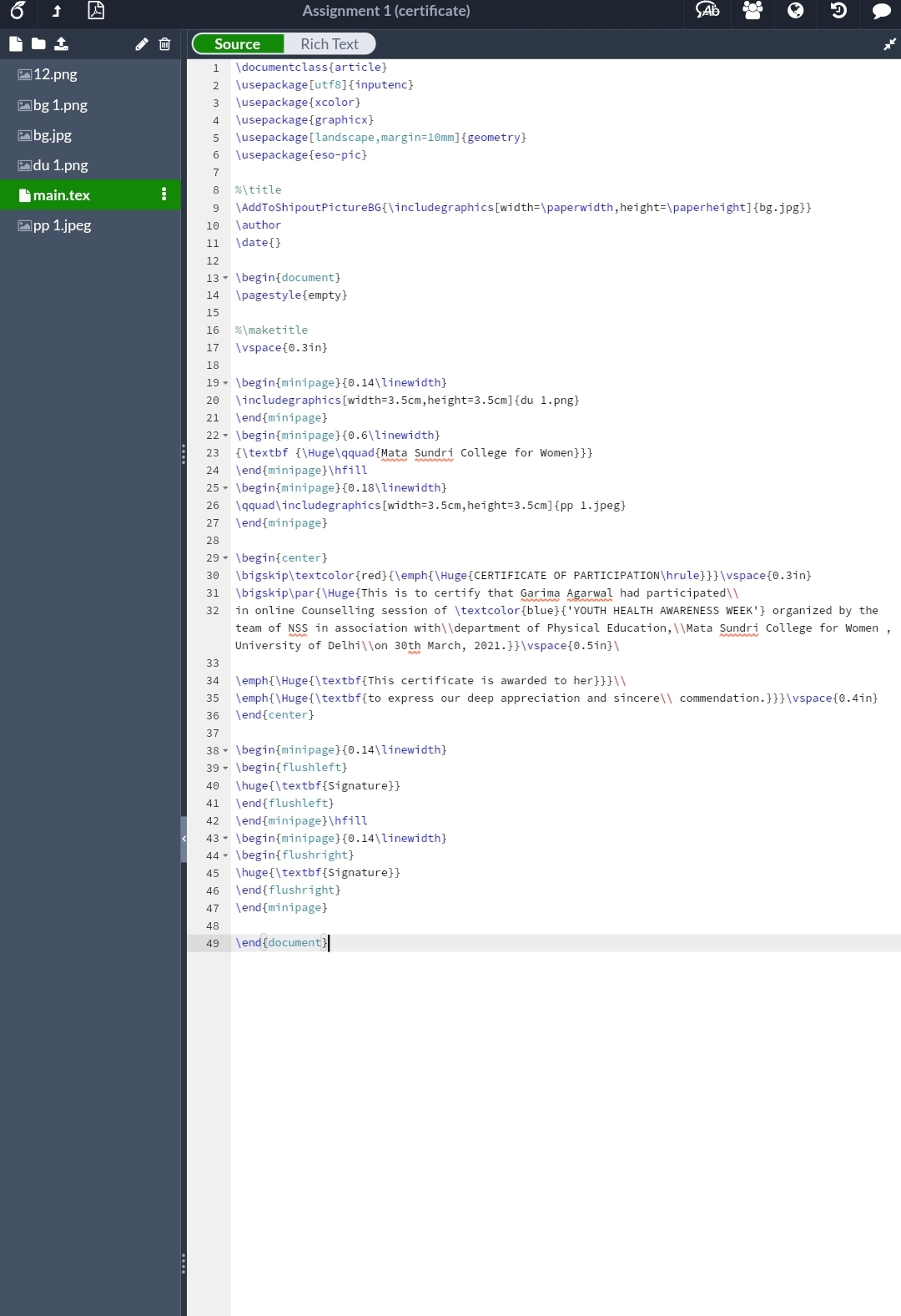Viewport: 901px width, 1316px height.
Task: Fold the flushleft block at line 39
Action: 225,768
